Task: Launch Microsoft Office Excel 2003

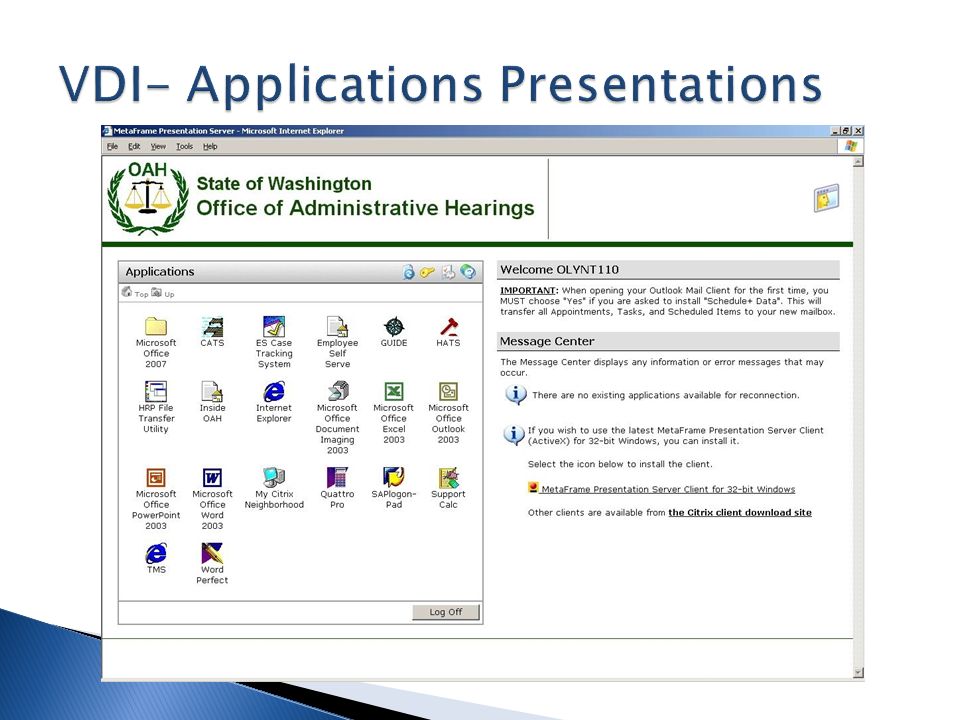Action: pyautogui.click(x=394, y=391)
